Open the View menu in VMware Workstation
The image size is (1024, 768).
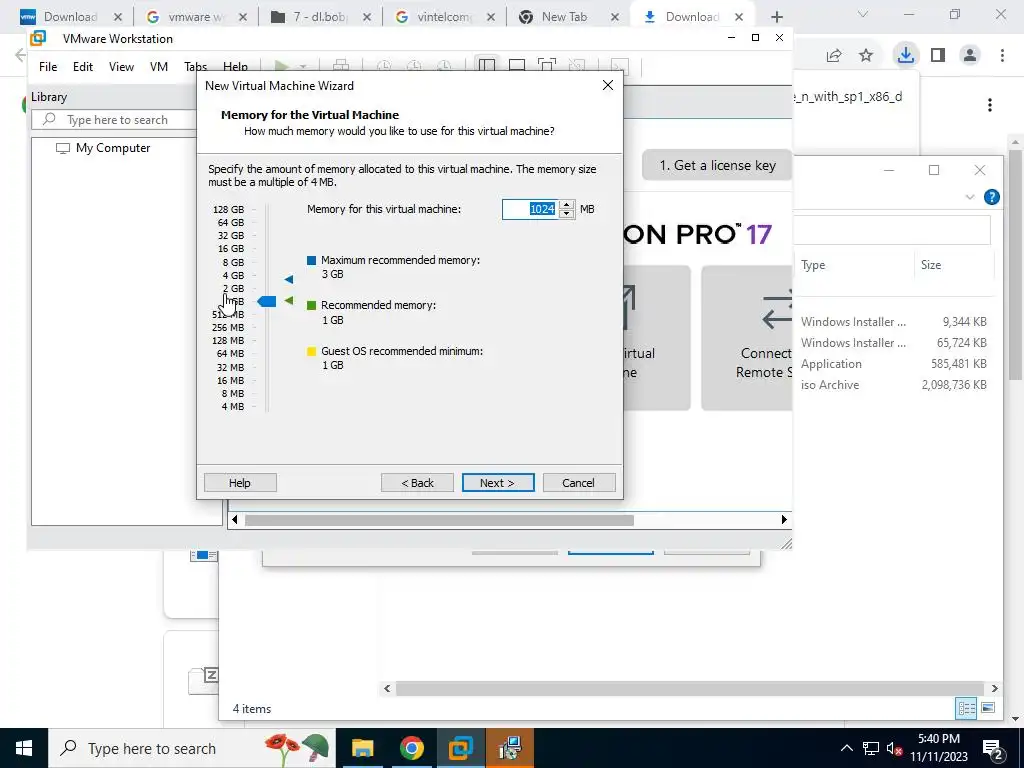pyautogui.click(x=121, y=67)
